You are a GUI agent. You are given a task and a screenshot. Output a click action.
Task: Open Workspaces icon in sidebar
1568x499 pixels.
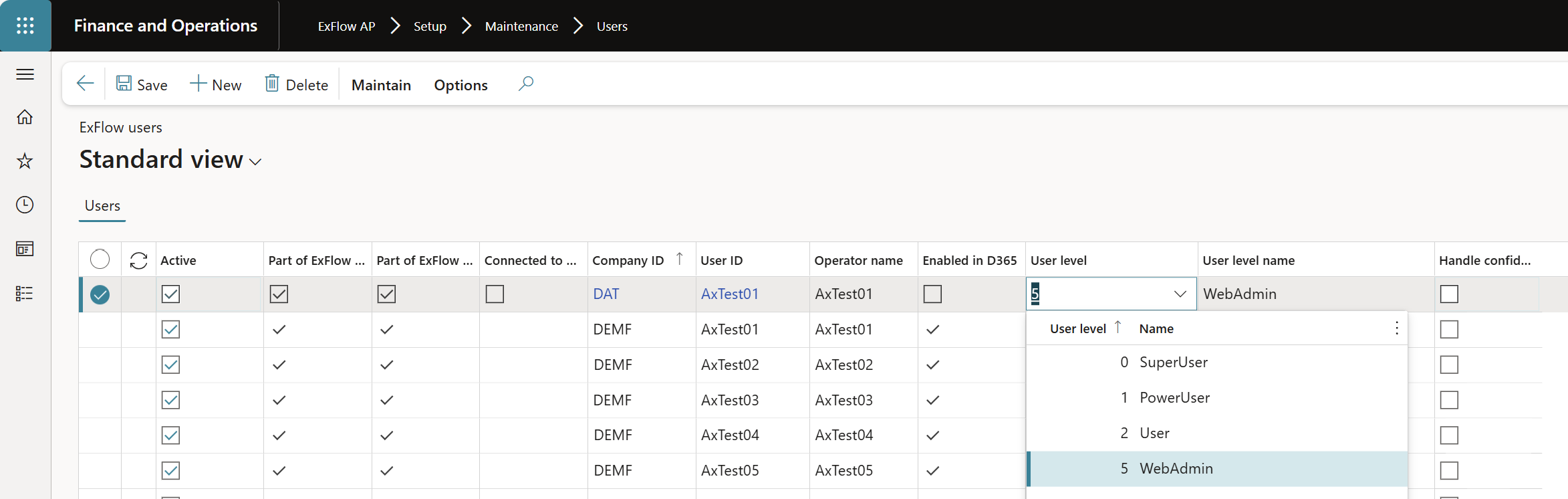[25, 249]
